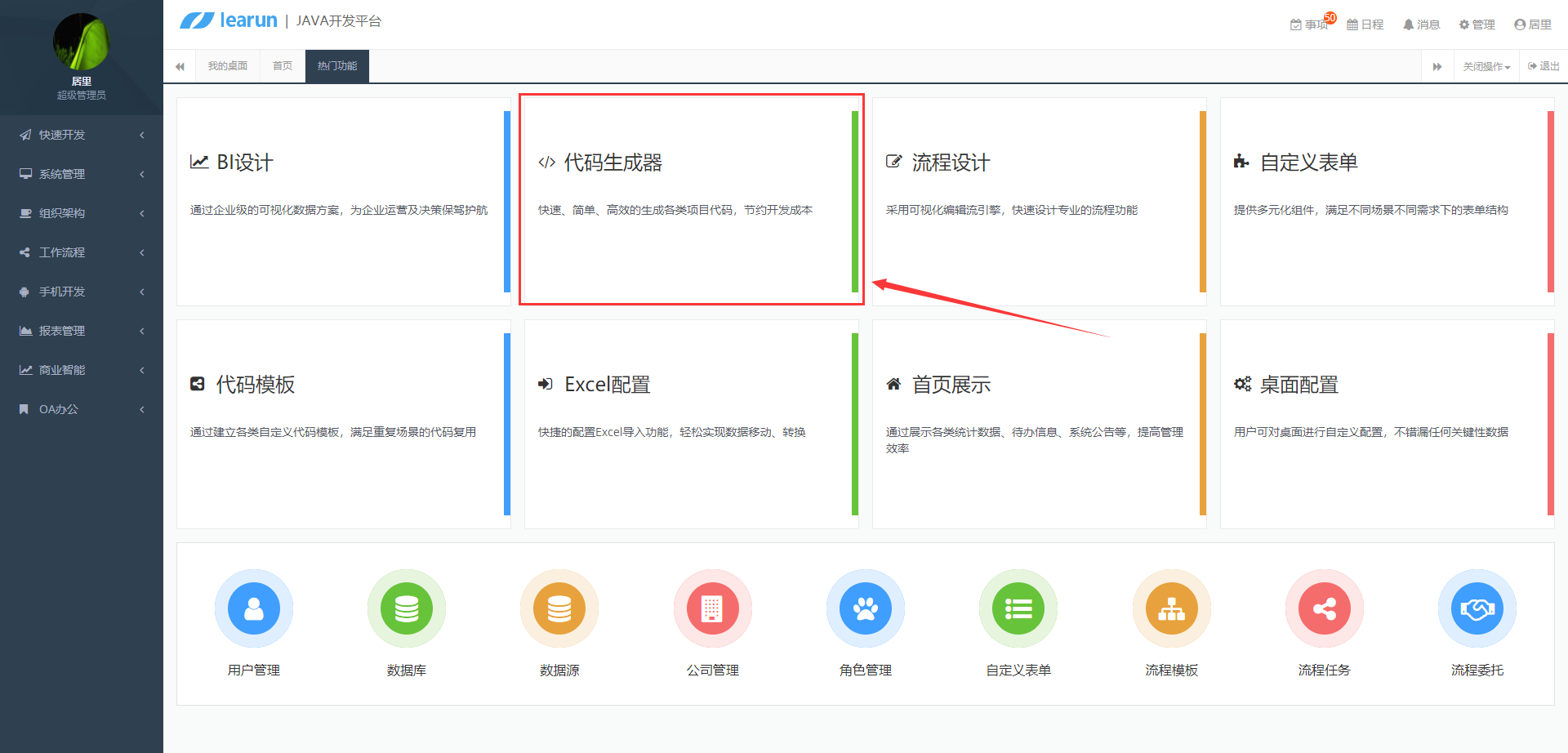The height and width of the screenshot is (753, 1568).
Task: Click the 退出 logout button
Action: click(1542, 65)
